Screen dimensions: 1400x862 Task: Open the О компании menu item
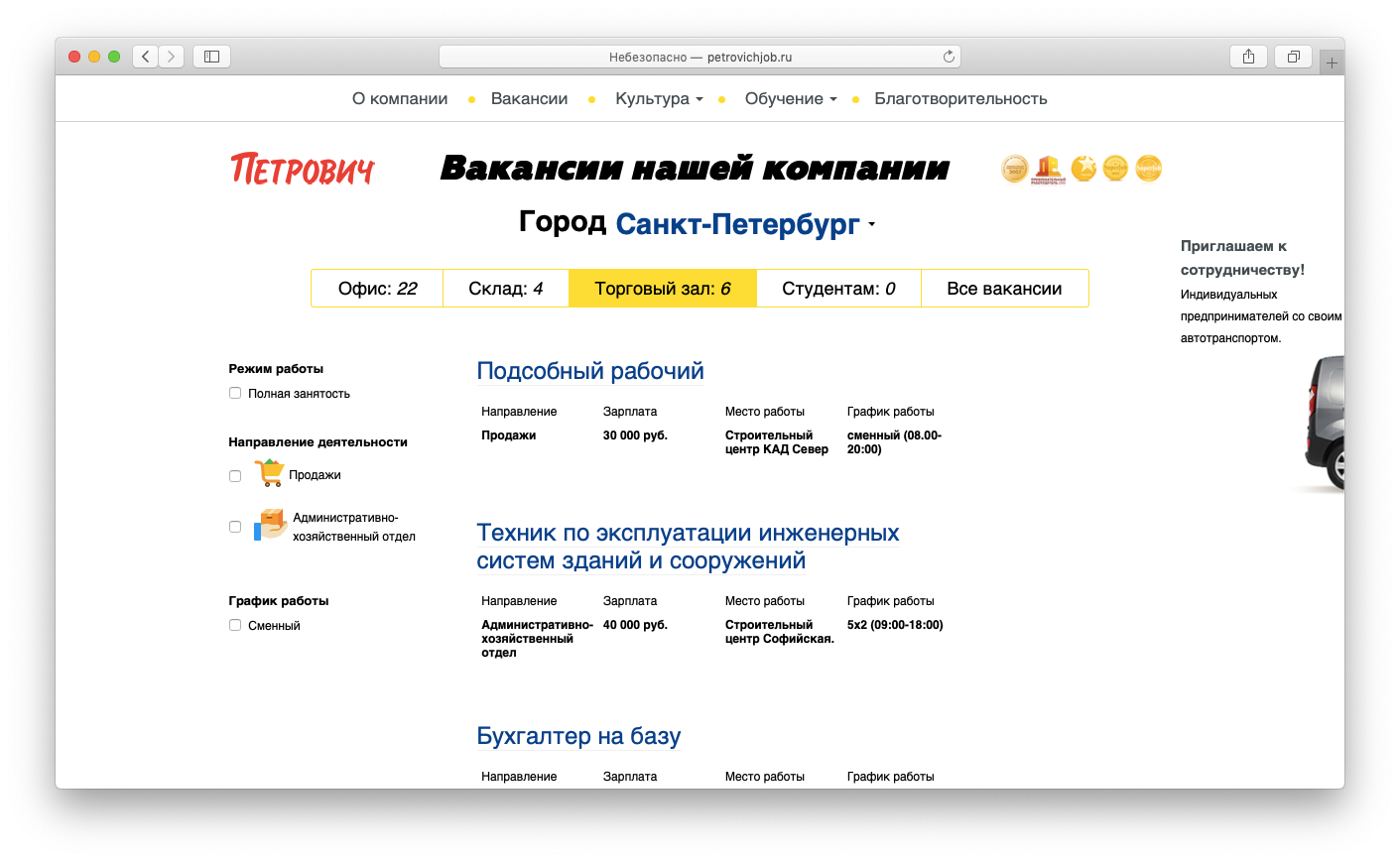pos(400,99)
